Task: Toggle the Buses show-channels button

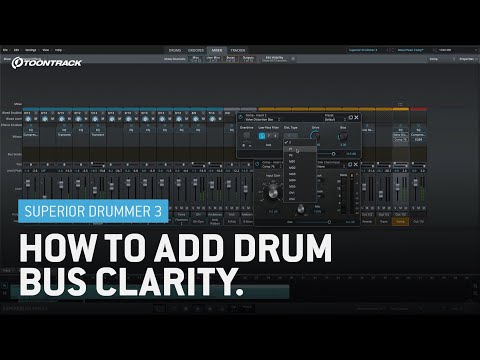Action: [231, 59]
